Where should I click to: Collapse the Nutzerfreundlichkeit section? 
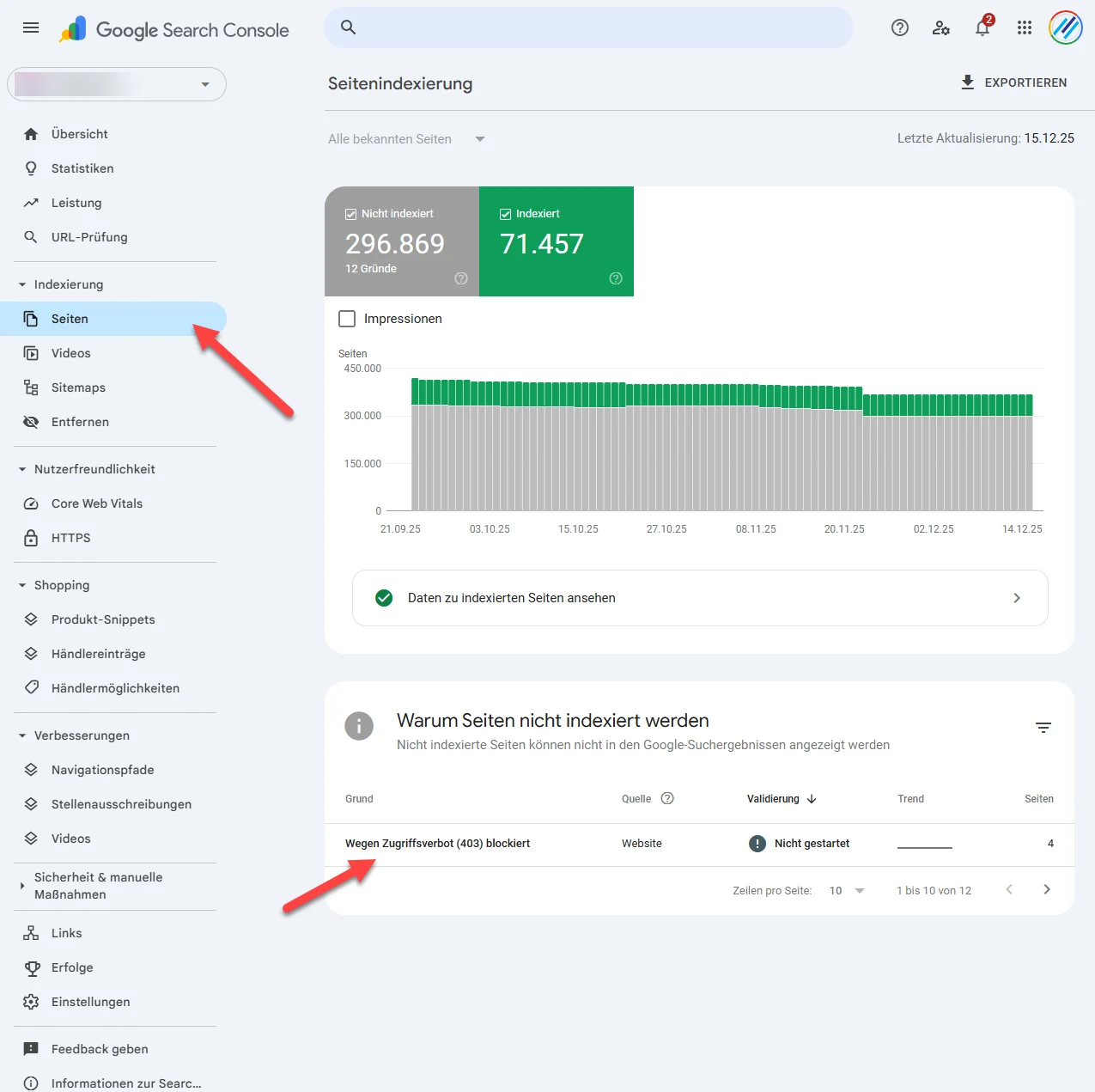[x=22, y=469]
